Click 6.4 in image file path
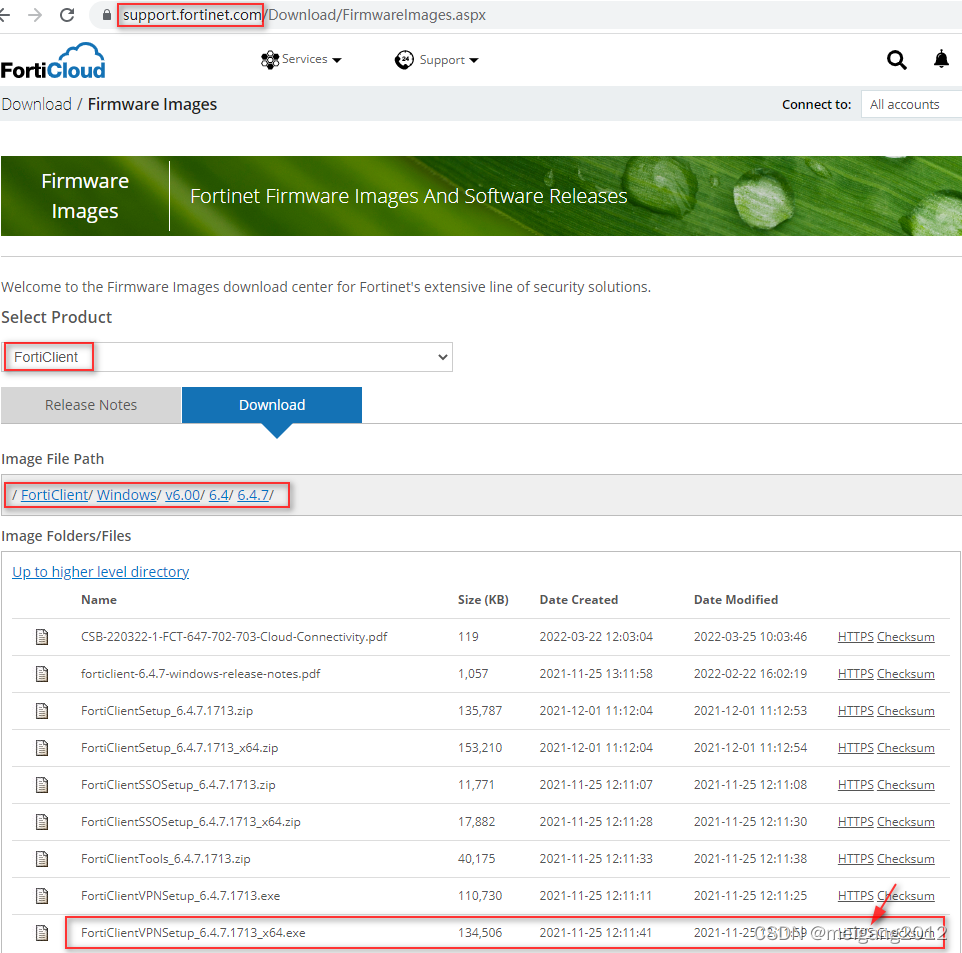The height and width of the screenshot is (953, 962). [x=218, y=495]
